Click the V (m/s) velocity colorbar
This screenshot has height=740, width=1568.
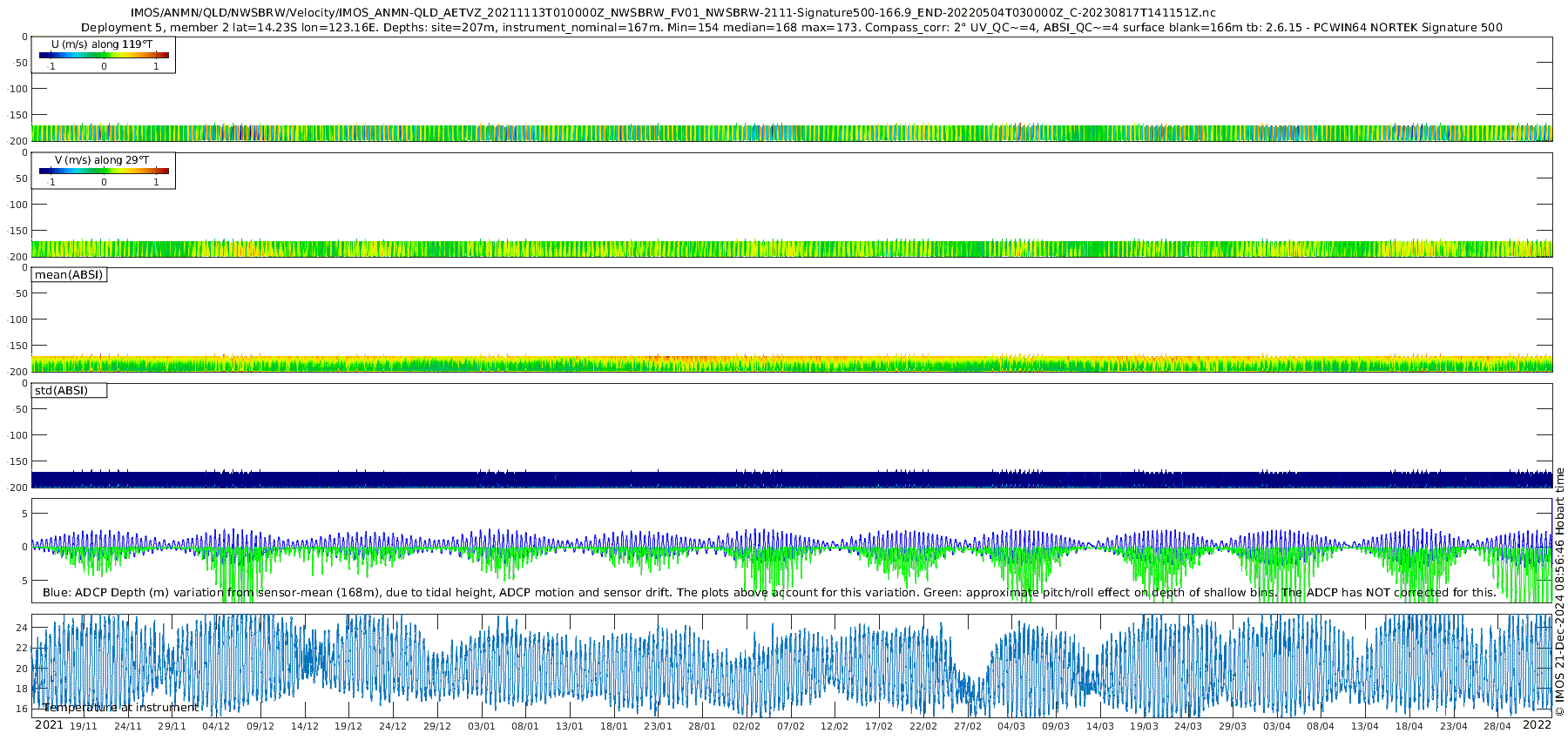(104, 172)
